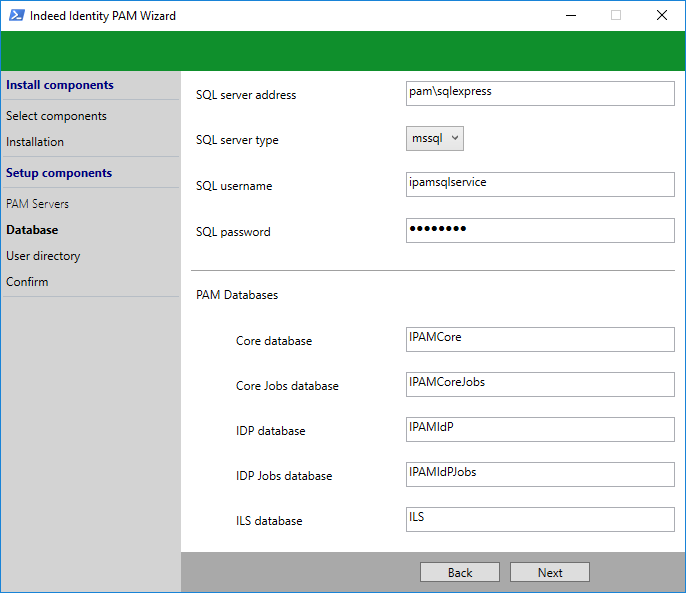Minimize the PAM Wizard window
Viewport: 686px width, 593px height.
tap(570, 16)
